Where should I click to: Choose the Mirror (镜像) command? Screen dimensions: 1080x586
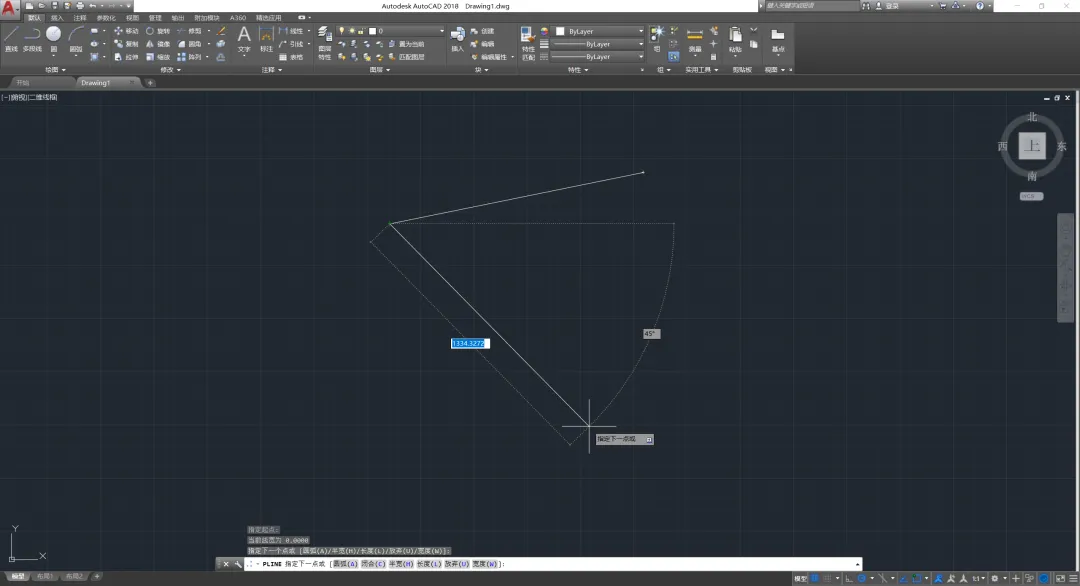coord(158,44)
